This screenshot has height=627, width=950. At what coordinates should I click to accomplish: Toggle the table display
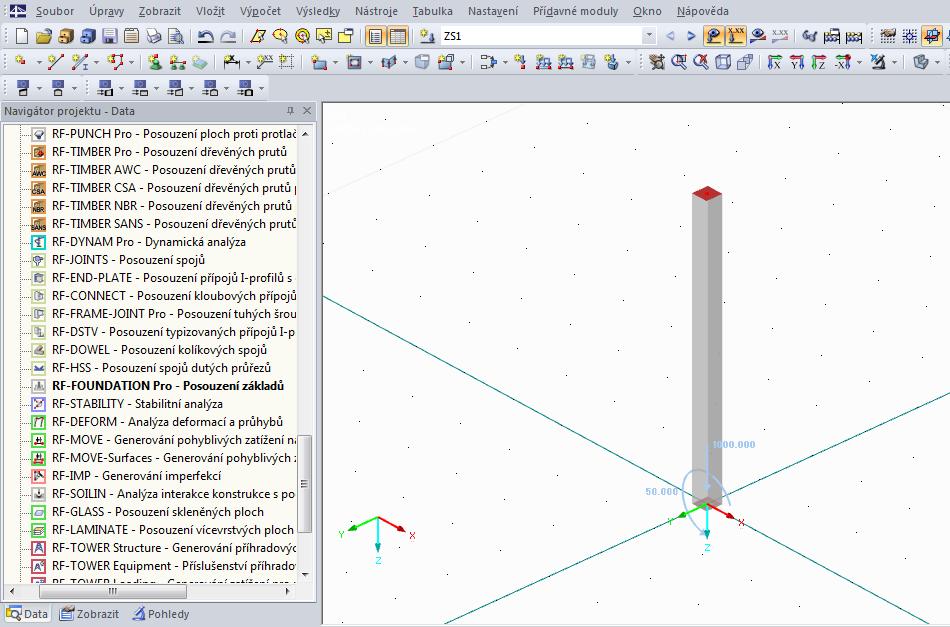[398, 36]
